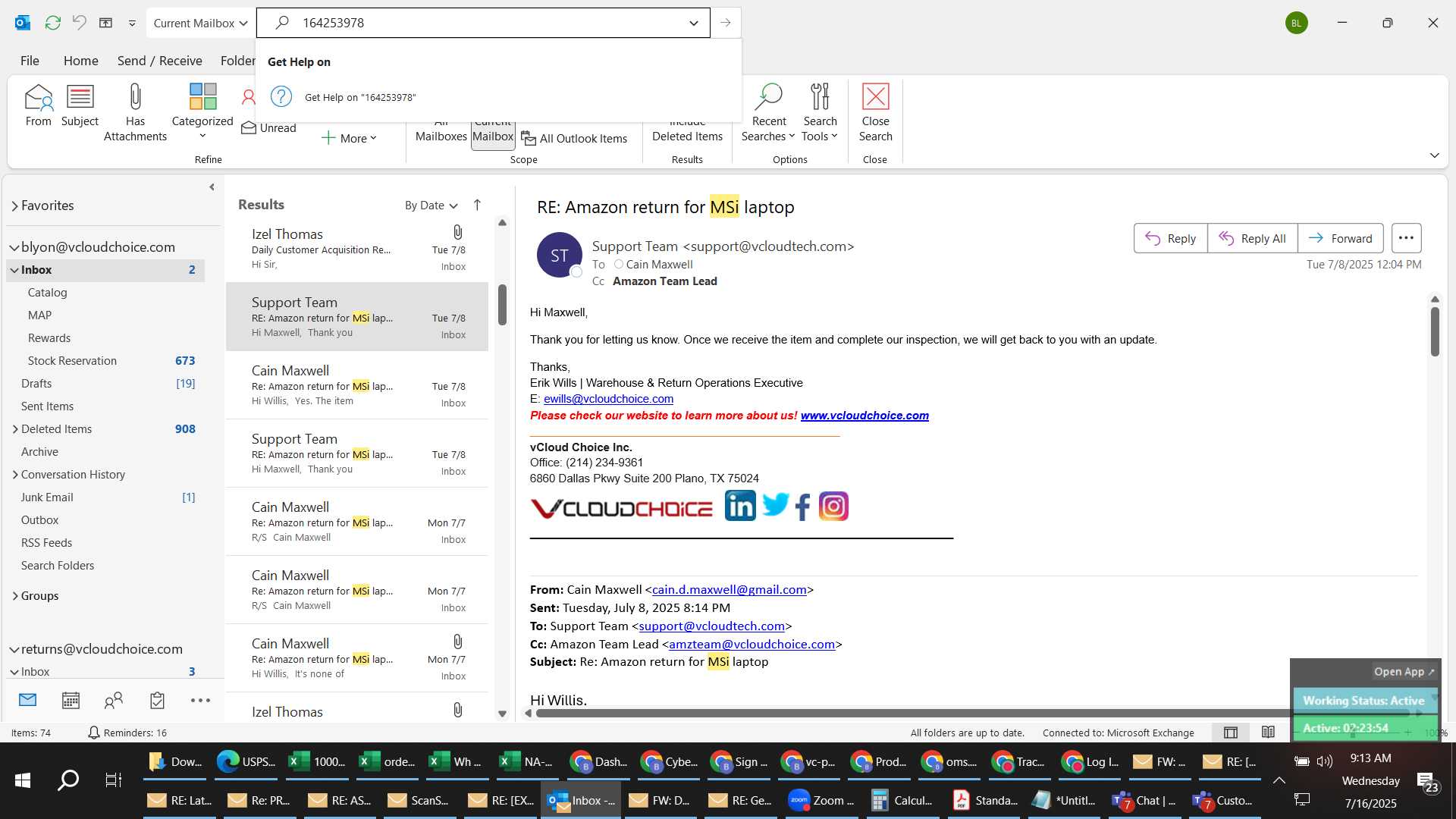The image size is (1456, 819).
Task: Click the BL account profile avatar
Action: coord(1297,23)
